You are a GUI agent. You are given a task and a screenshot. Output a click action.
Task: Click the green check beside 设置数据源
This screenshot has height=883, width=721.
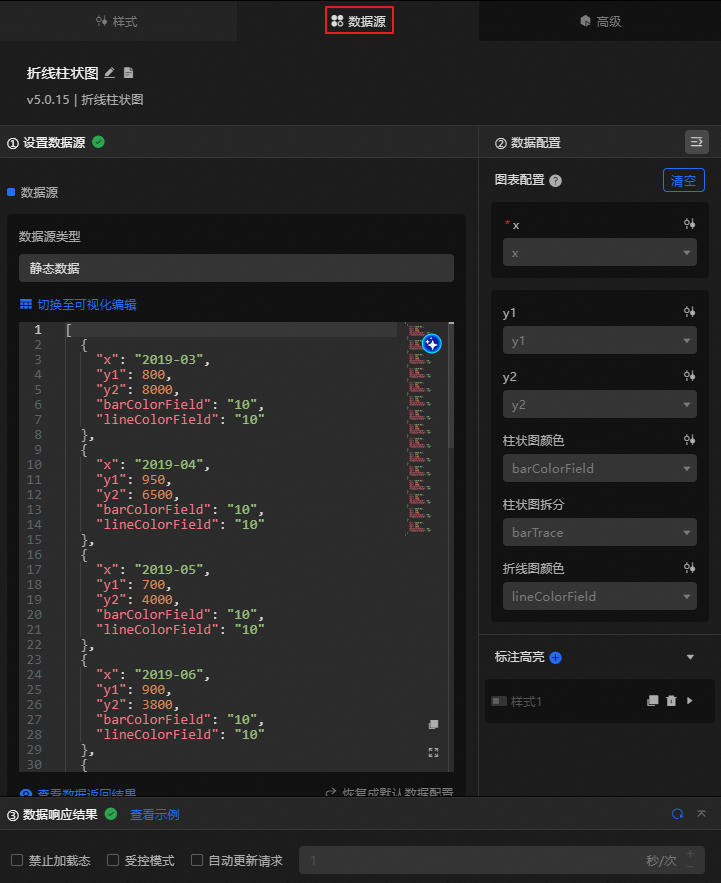[98, 142]
